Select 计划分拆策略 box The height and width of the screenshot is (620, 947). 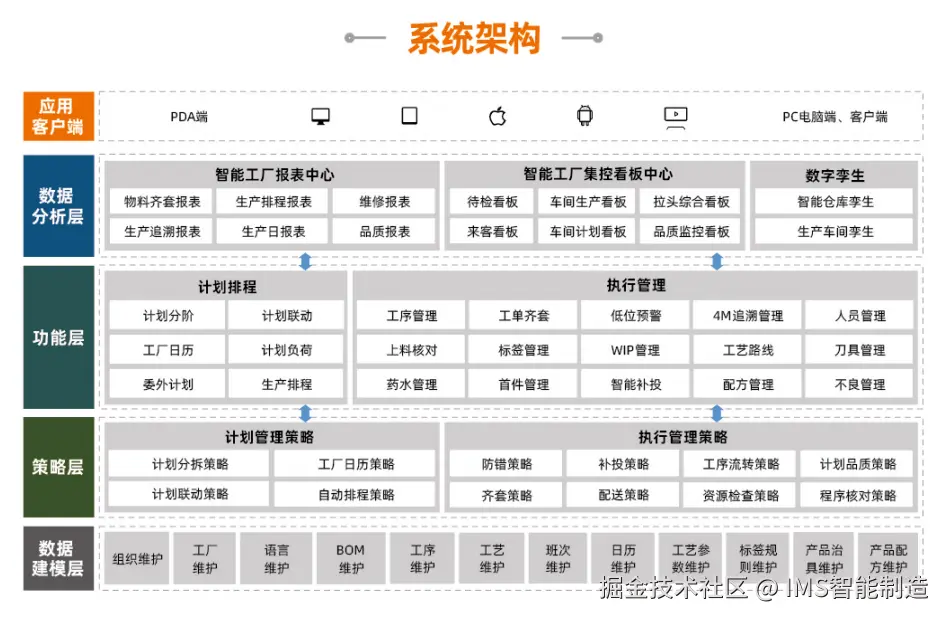pyautogui.click(x=190, y=464)
